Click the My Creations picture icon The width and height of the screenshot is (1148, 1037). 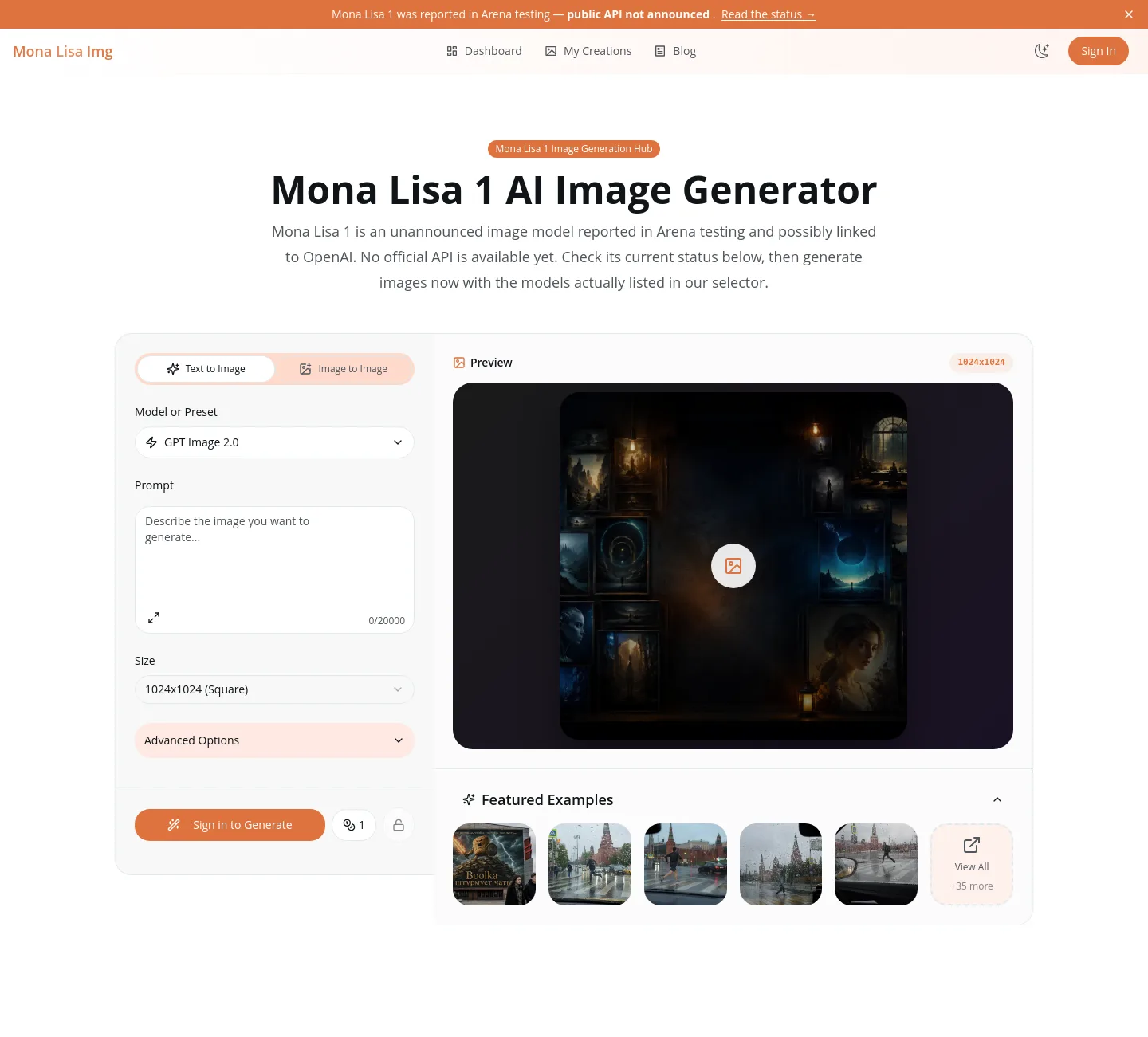point(551,51)
